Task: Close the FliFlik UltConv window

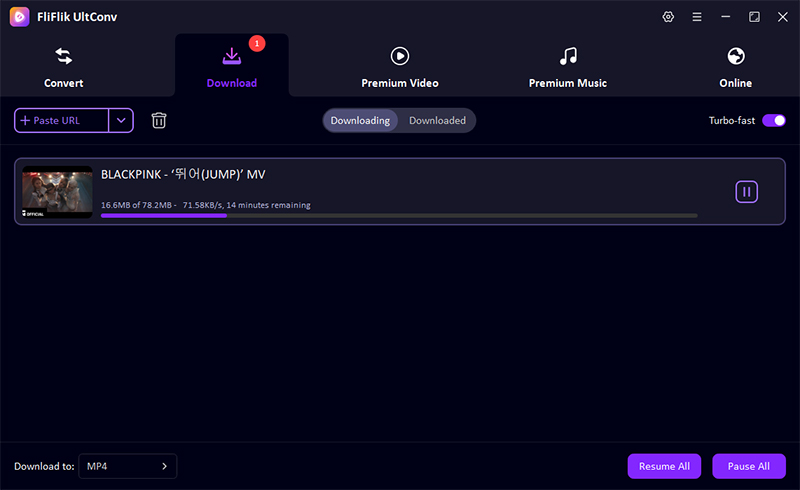Action: tap(783, 17)
